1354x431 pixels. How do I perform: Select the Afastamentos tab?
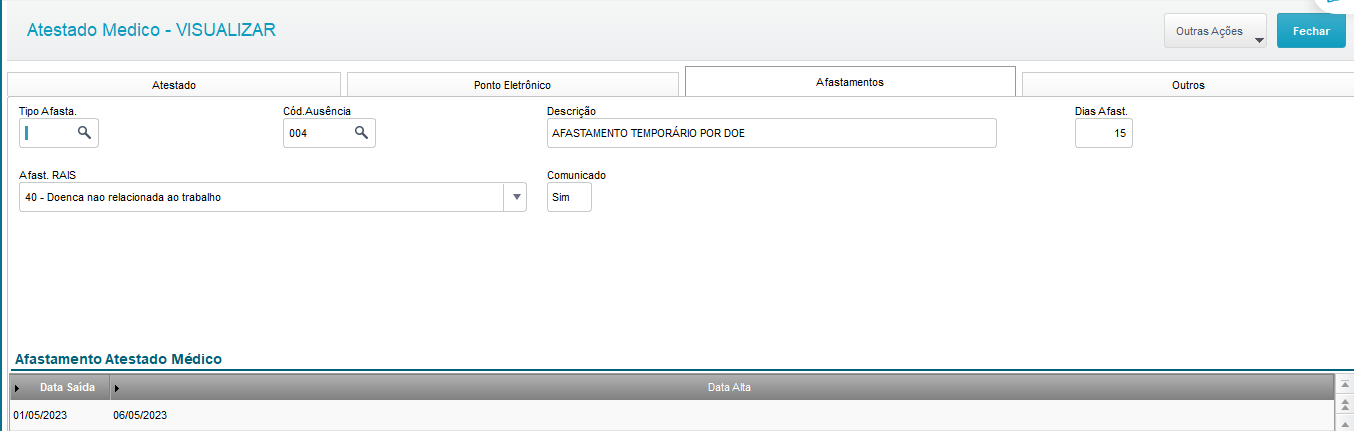click(850, 82)
